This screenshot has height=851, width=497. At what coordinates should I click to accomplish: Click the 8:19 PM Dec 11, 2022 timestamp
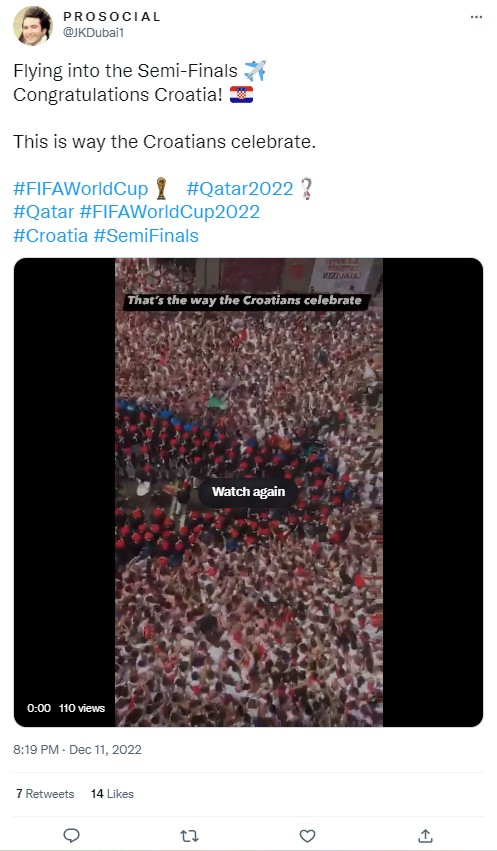[x=78, y=750]
